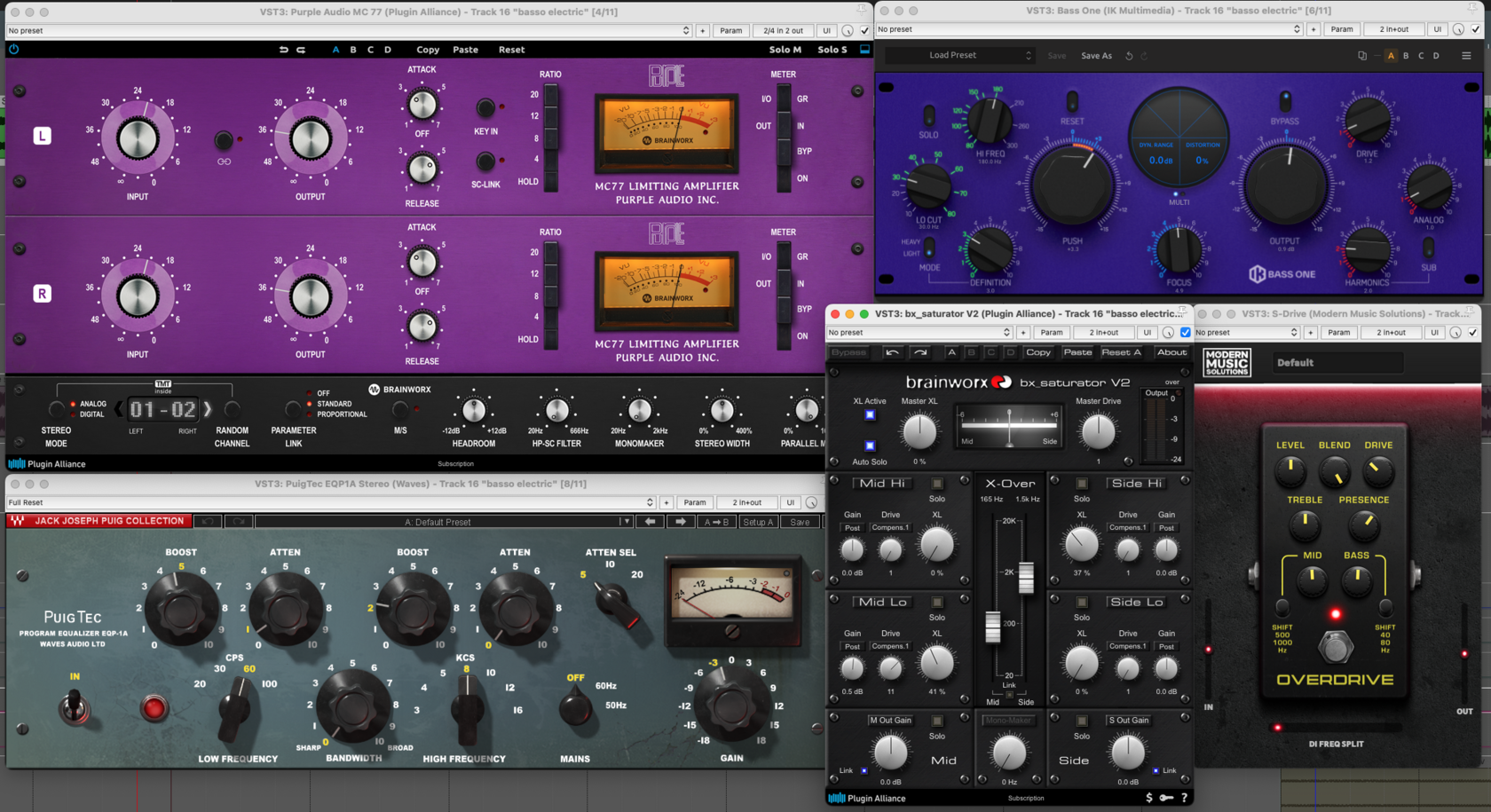Screen dimensions: 1491x812
Task: Click the MC77 left channel INPUT knob
Action: (138, 138)
